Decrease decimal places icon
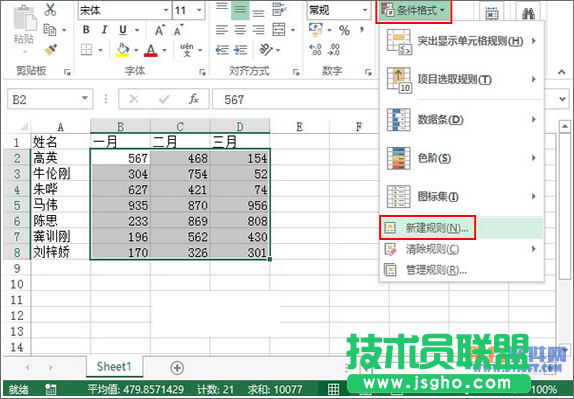Image resolution: width=574 pixels, height=399 pixels. click(333, 50)
